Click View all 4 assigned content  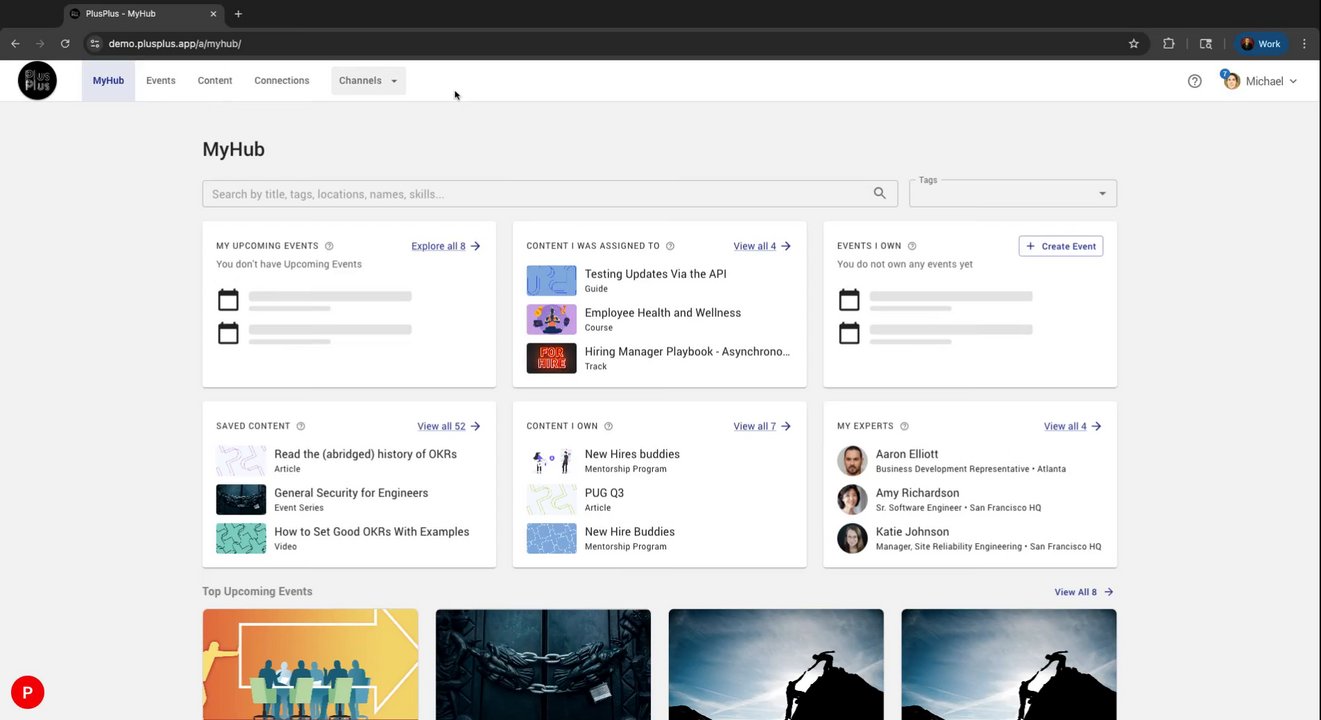762,246
